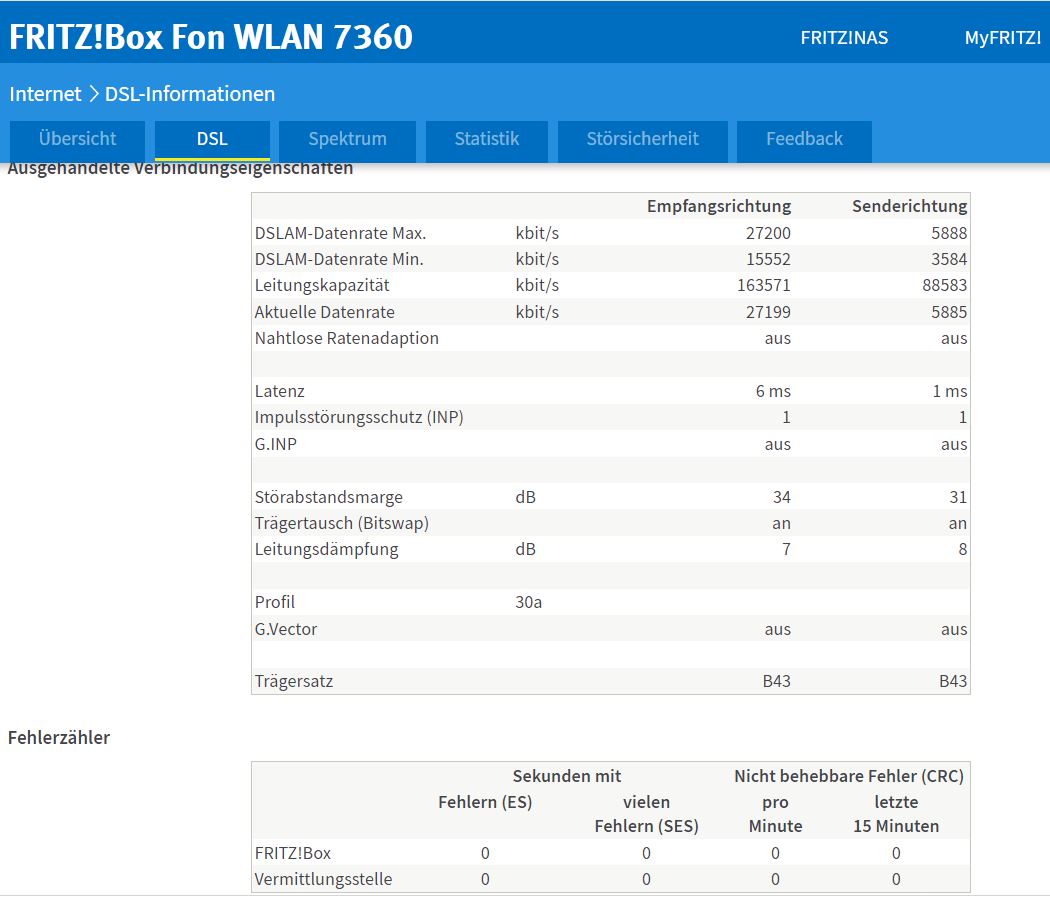1050x924 pixels.
Task: Click the Sekunden mit column header
Action: point(567,776)
